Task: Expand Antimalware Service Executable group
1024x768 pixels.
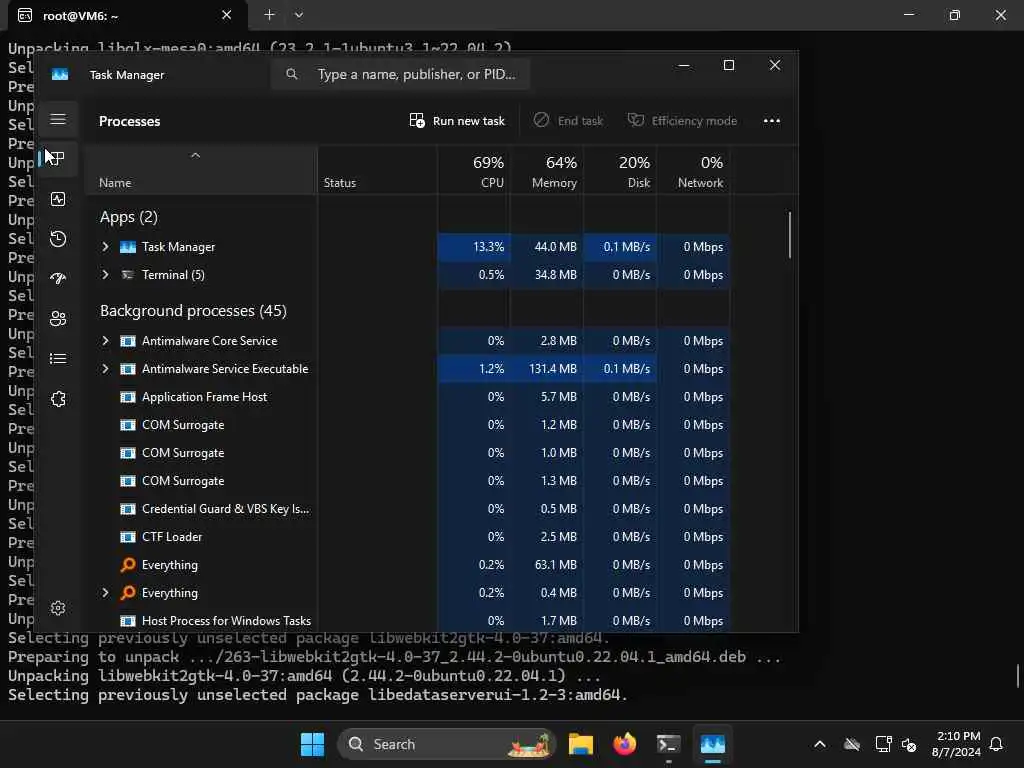Action: tap(105, 369)
